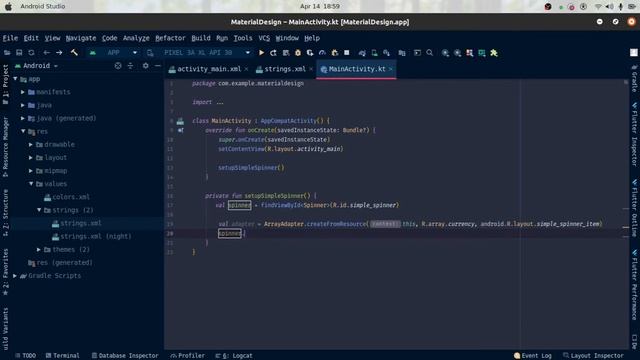The width and height of the screenshot is (640, 360).
Task: Select strings.xml (night) in project tree
Action: pyautogui.click(x=91, y=236)
